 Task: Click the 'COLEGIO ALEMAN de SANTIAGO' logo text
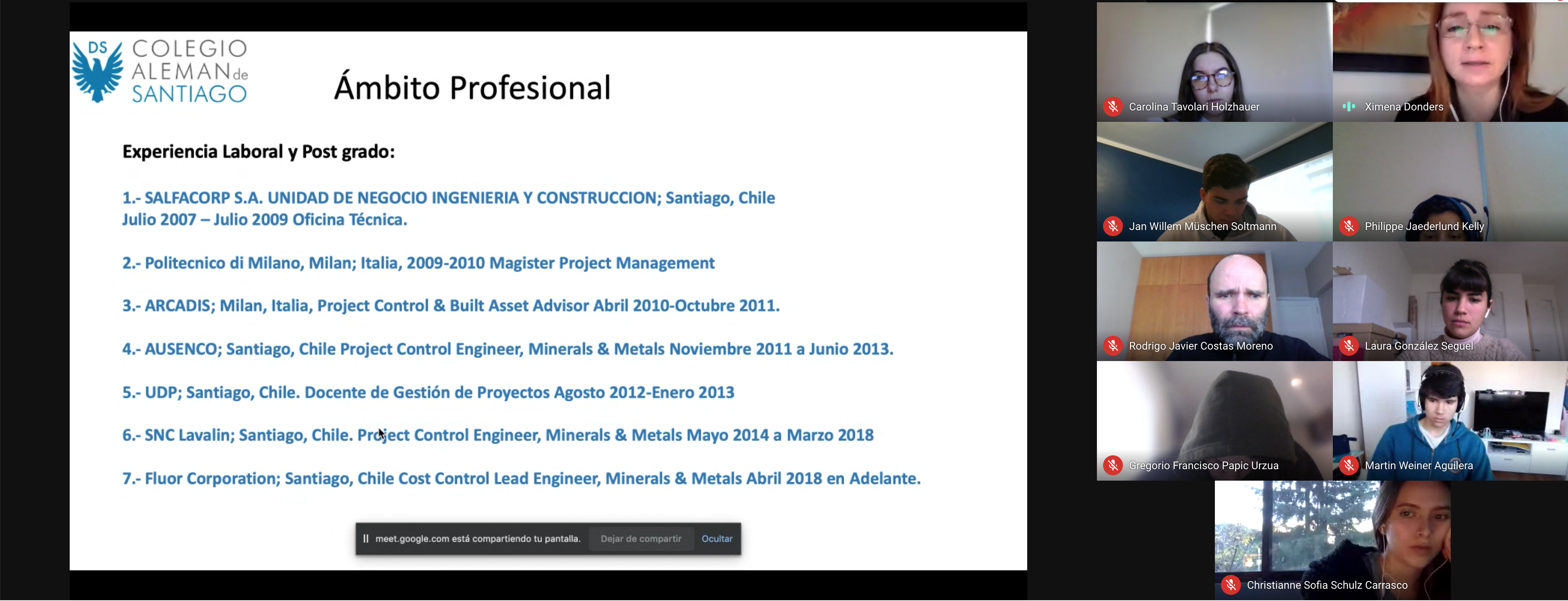pyautogui.click(x=190, y=71)
